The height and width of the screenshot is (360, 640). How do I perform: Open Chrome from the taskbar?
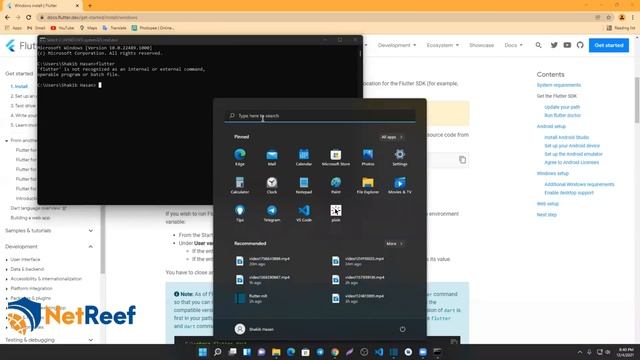[x=335, y=352]
